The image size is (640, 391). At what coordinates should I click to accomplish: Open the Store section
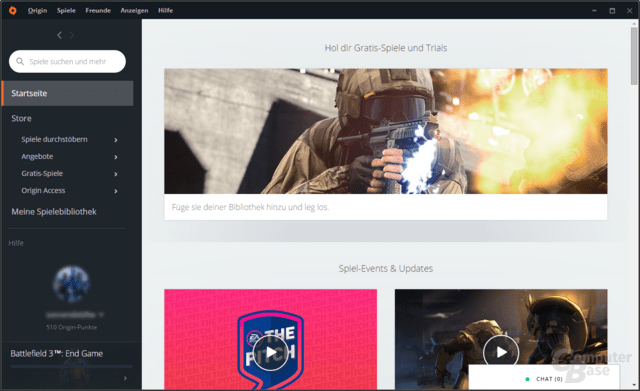[21, 118]
